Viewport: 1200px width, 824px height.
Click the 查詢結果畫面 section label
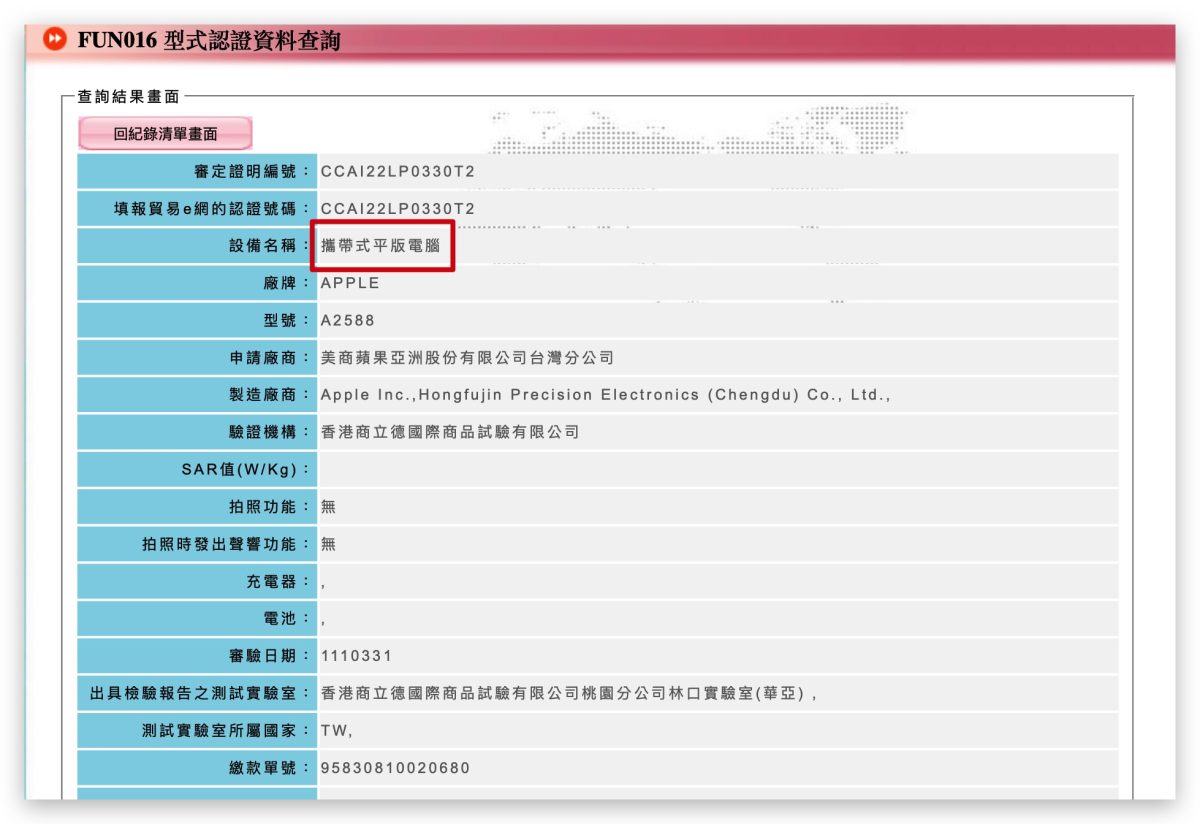point(129,97)
